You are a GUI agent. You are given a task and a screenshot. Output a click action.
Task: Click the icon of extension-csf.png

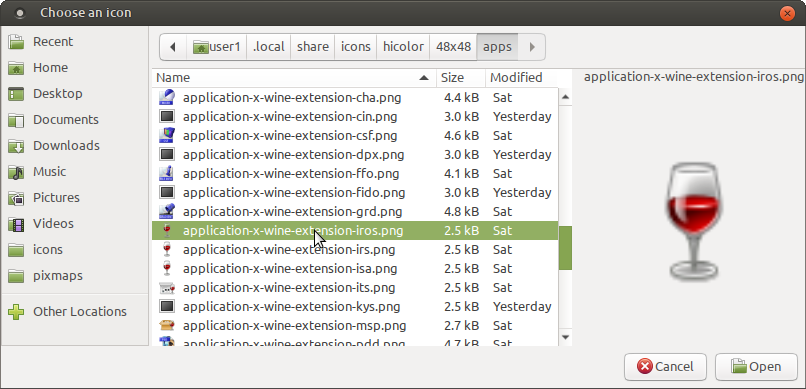click(x=167, y=135)
